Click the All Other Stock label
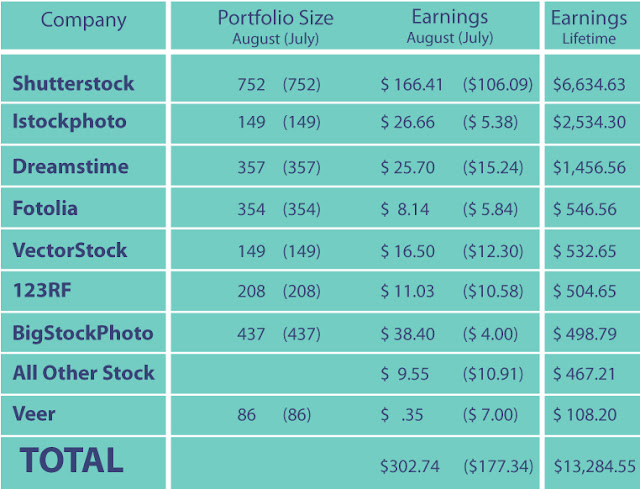Viewport: 640px width, 489px height. click(x=84, y=373)
